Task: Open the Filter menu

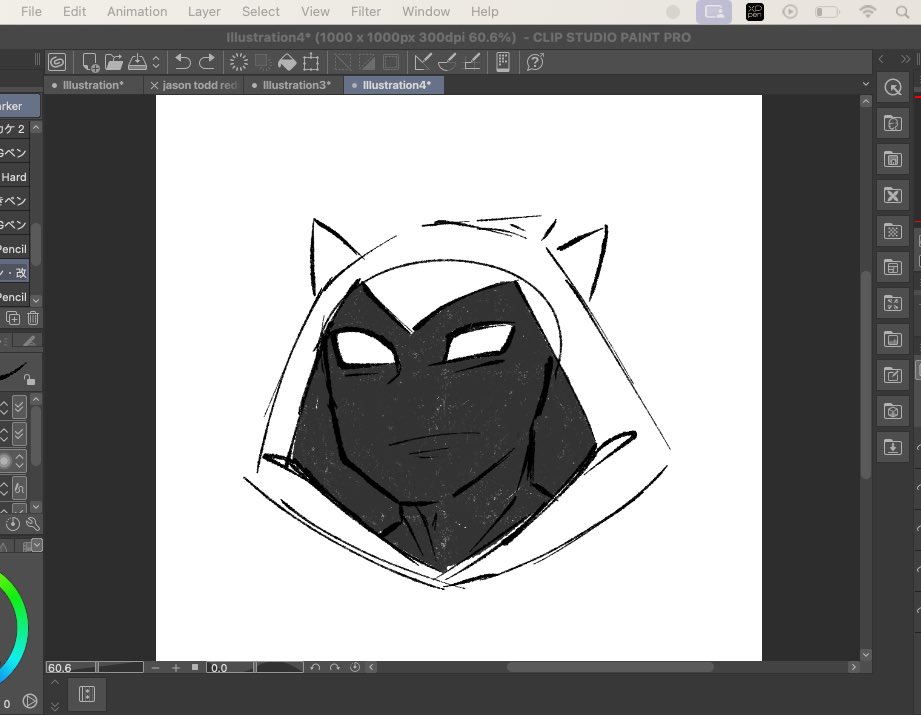Action: [366, 12]
